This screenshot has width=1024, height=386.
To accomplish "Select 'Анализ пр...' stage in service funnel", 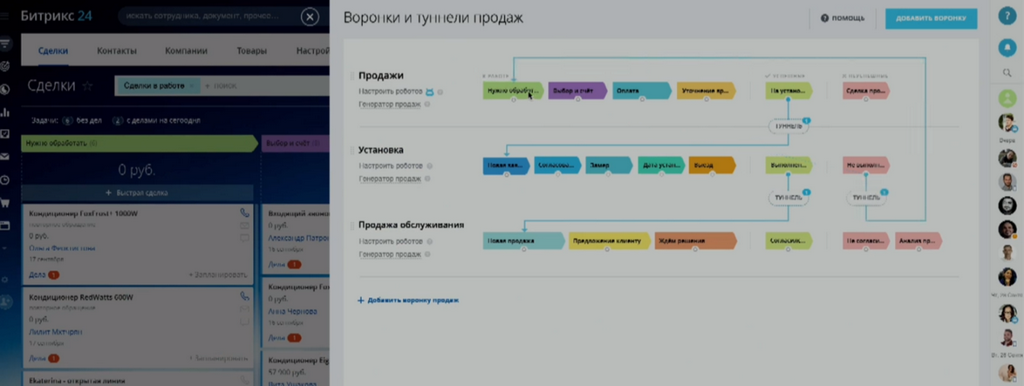I will click(x=919, y=241).
